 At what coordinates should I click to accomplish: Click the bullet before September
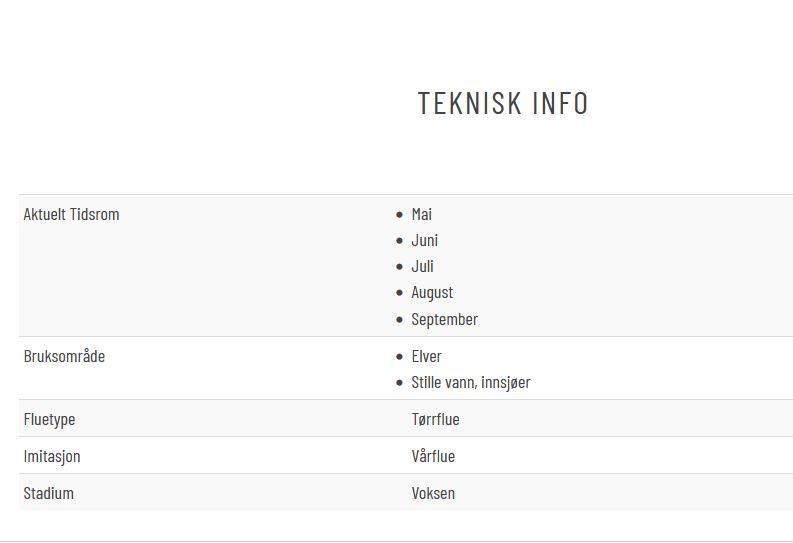pos(400,320)
